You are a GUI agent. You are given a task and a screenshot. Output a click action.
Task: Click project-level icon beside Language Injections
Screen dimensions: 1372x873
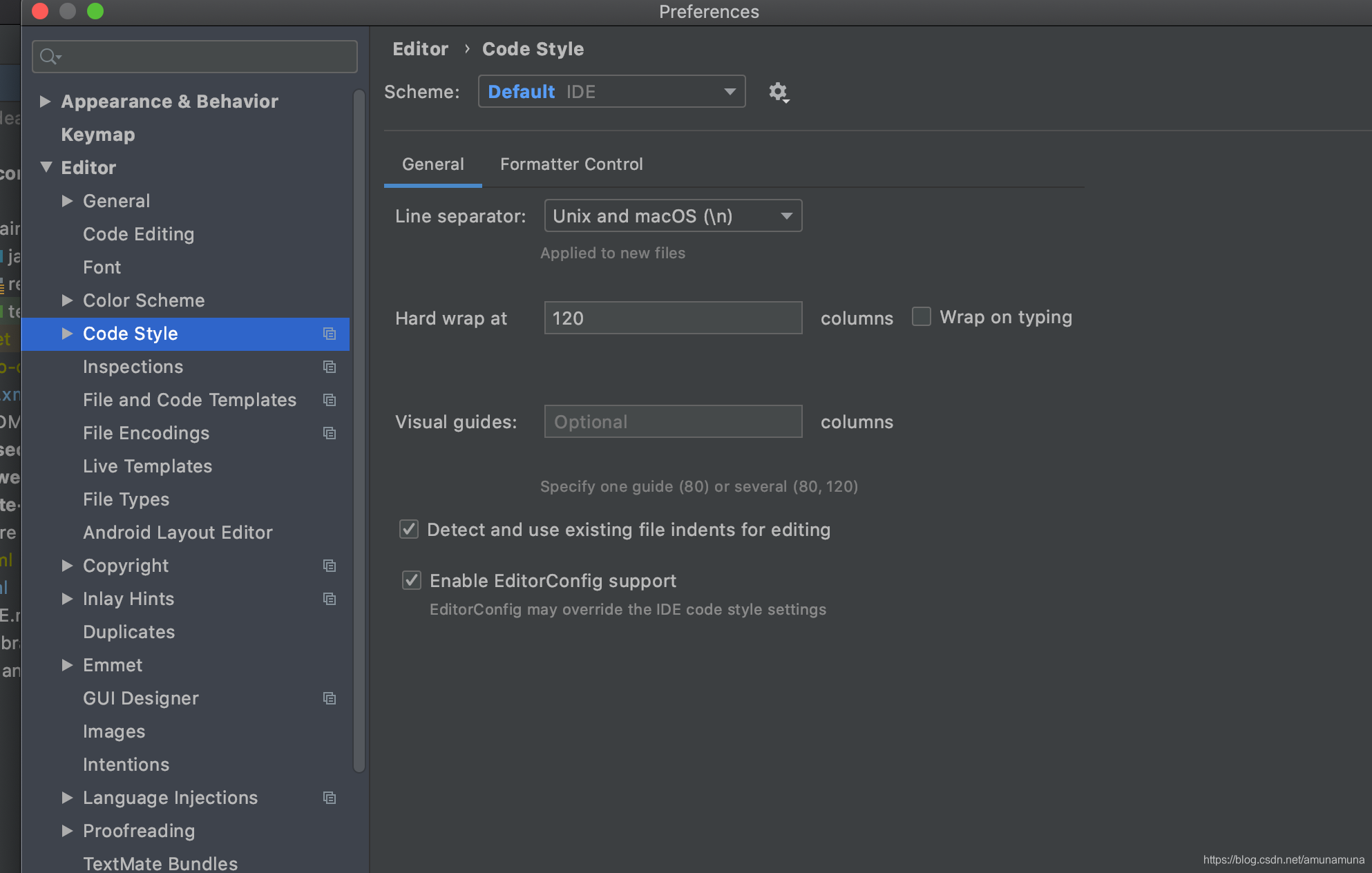tap(330, 798)
